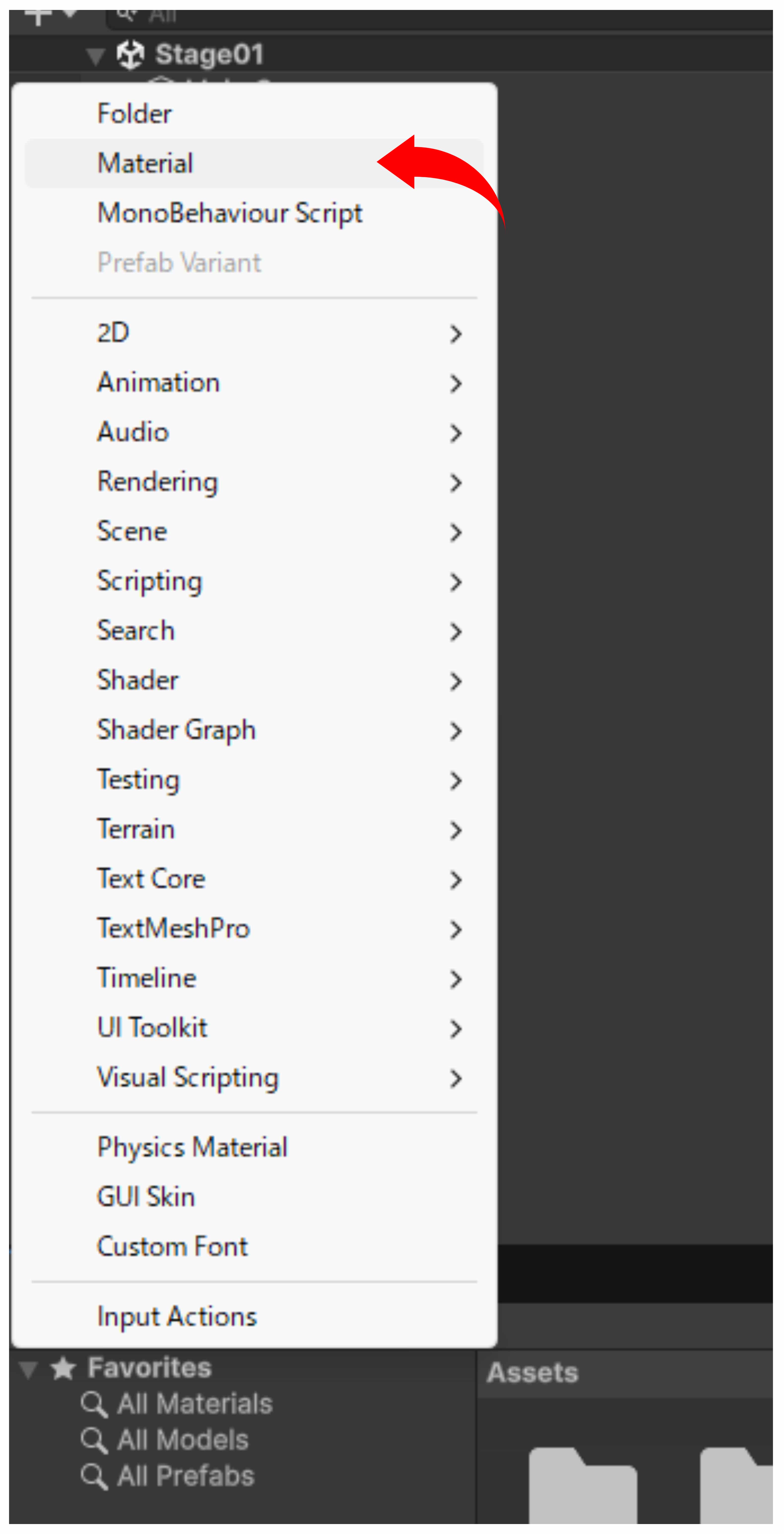Screen dimensions: 784x1534
Task: Expand the Rendering submenu arrow
Action: tap(456, 482)
